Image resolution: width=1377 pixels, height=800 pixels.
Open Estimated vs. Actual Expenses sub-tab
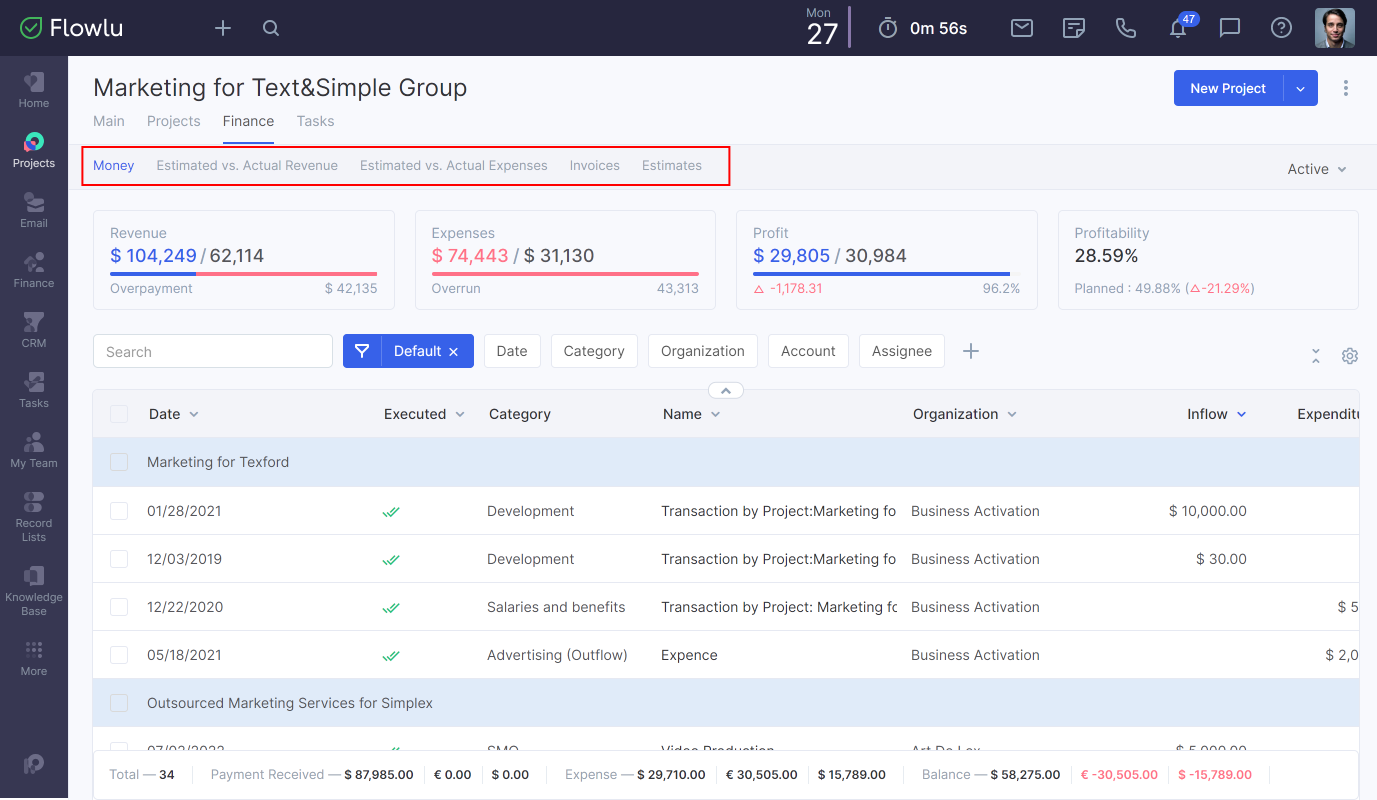tap(454, 165)
